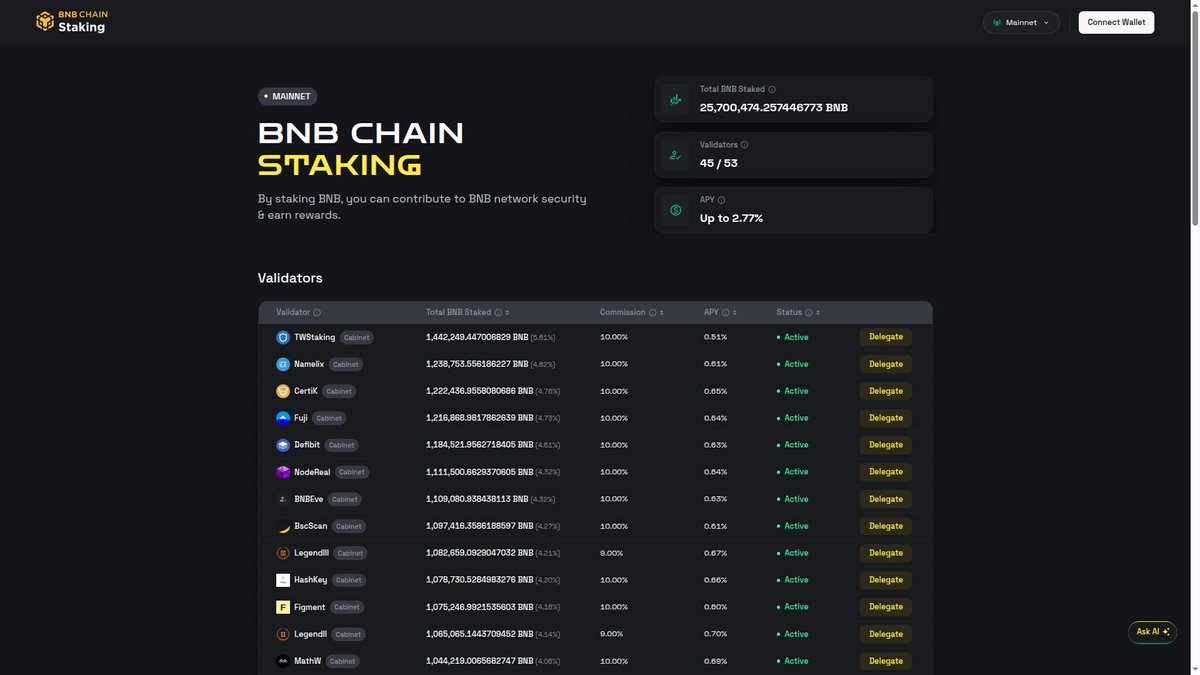
Task: Click the CertiK validator name
Action: pos(306,391)
